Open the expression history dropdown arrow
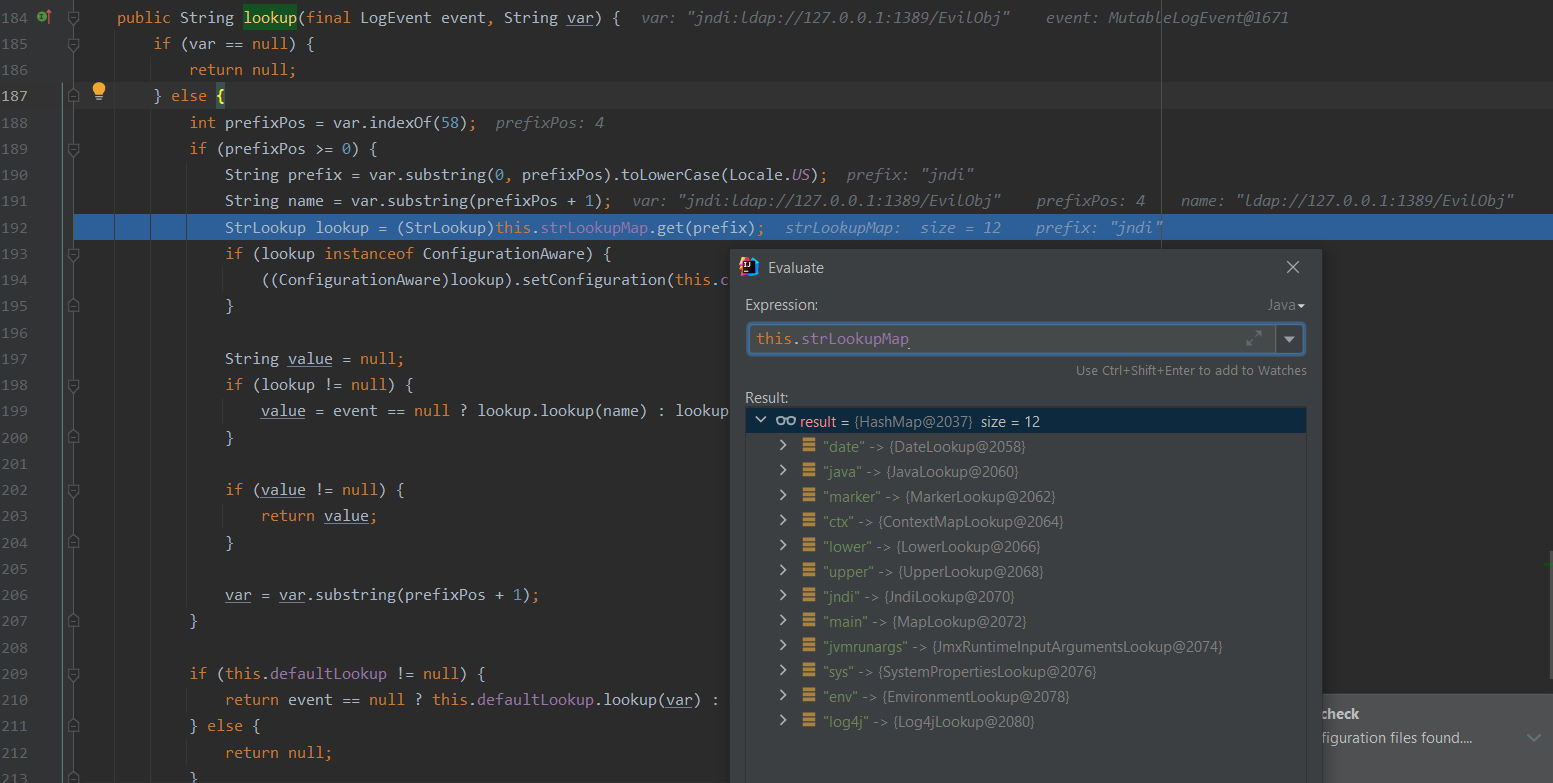Image resolution: width=1553 pixels, height=783 pixels. coord(1290,339)
